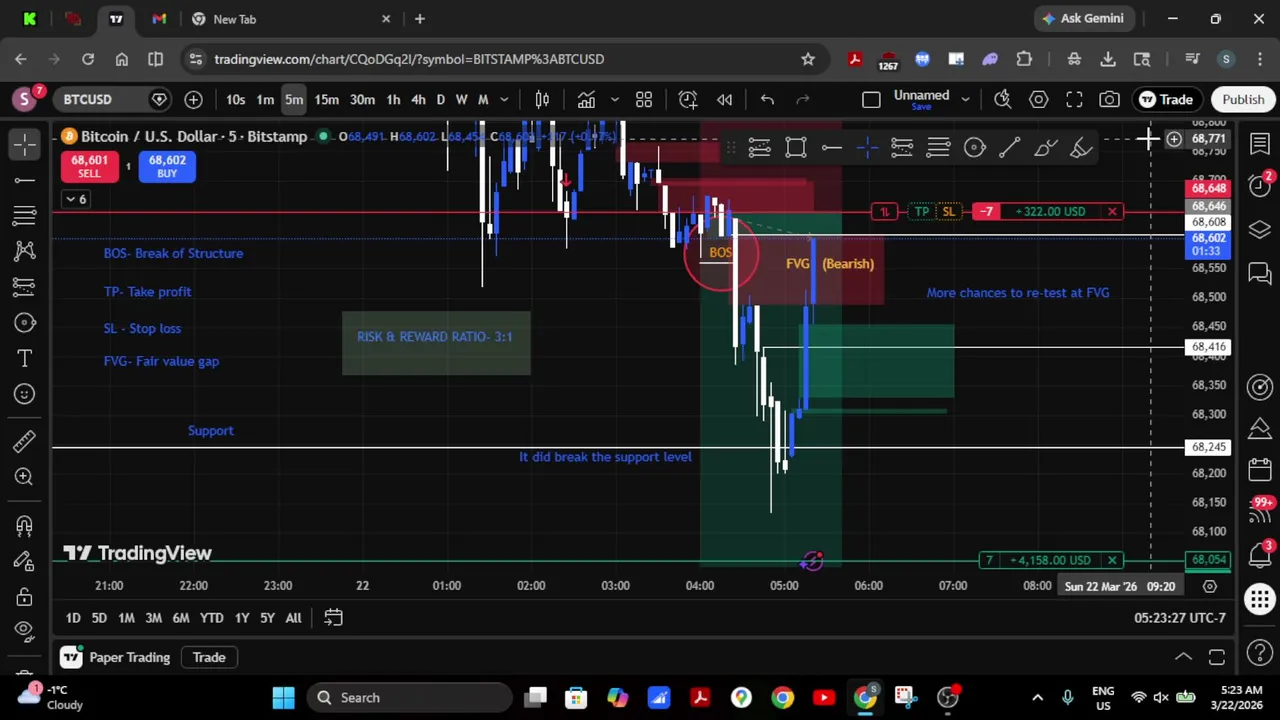The width and height of the screenshot is (1280, 720).
Task: Select the Text annotation tool
Action: pyautogui.click(x=25, y=358)
